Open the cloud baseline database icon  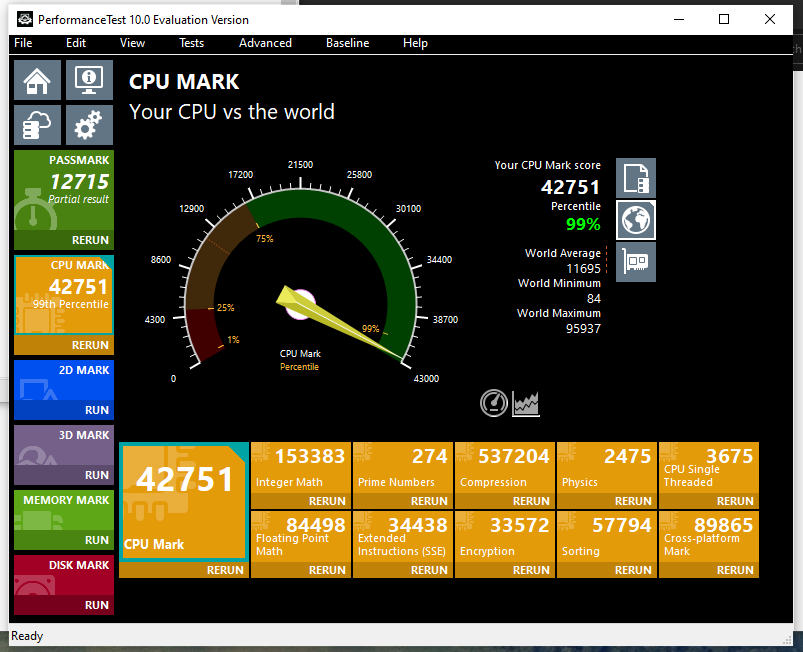(37, 125)
